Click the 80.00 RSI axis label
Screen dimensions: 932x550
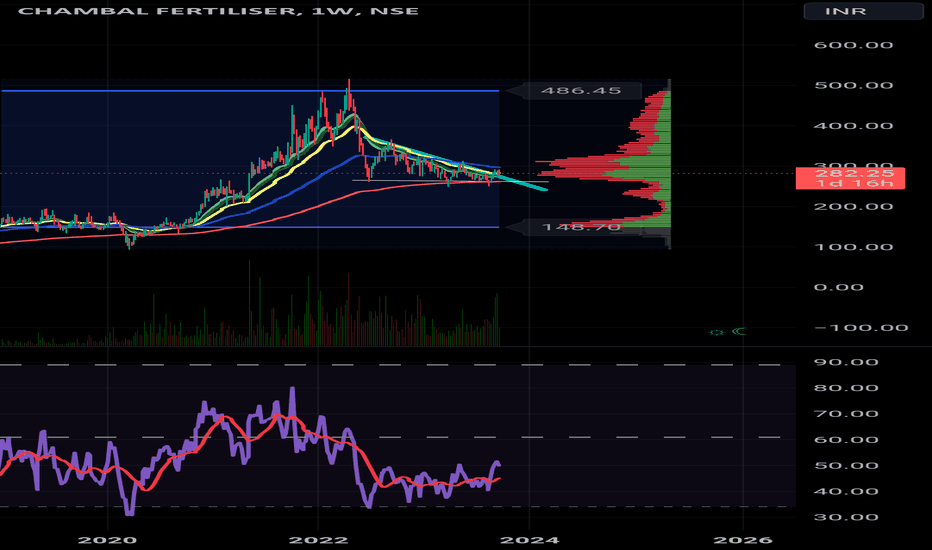tap(846, 388)
